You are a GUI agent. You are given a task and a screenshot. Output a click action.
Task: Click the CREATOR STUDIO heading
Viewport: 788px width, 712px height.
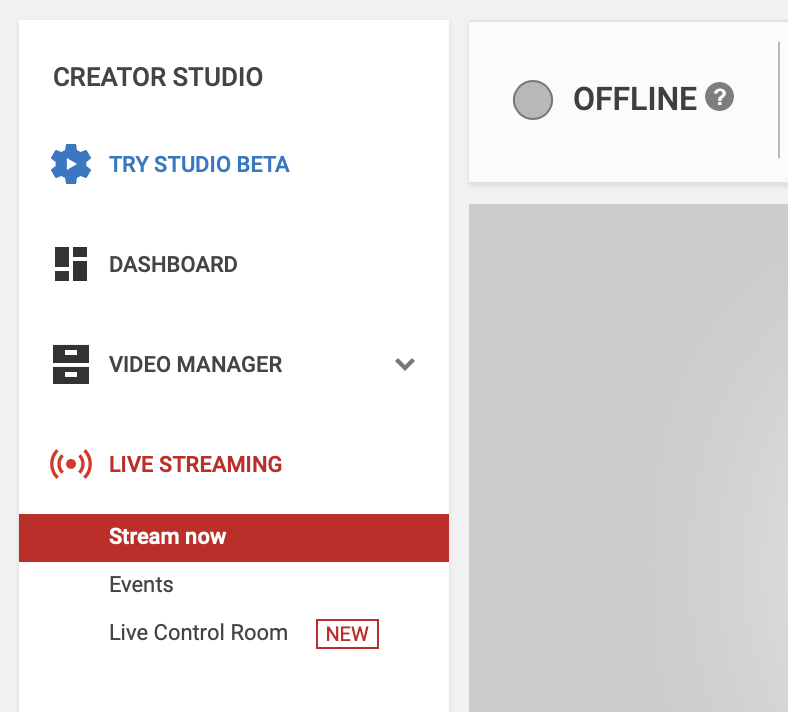tap(158, 77)
